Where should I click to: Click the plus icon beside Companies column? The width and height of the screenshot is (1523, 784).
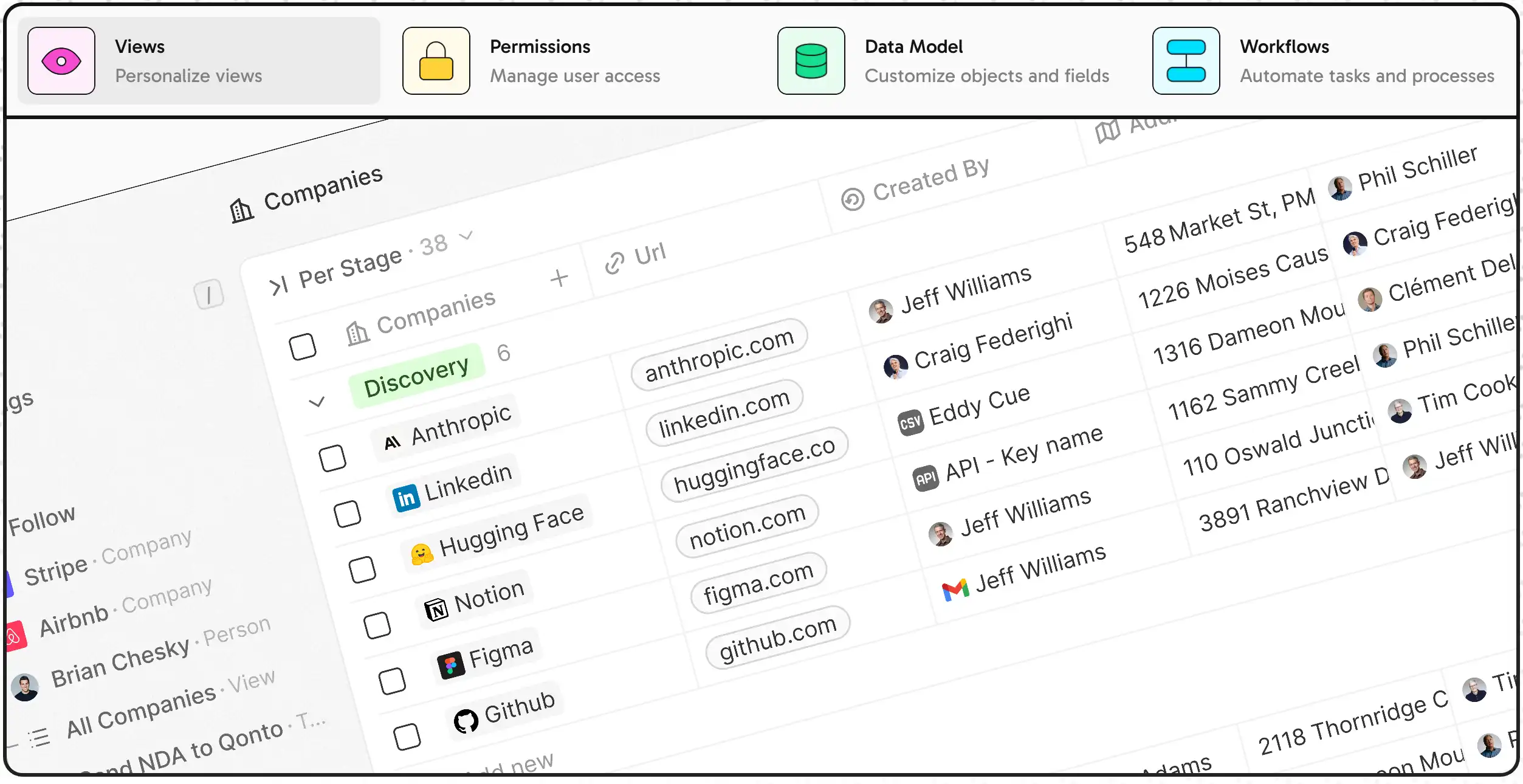tap(559, 278)
